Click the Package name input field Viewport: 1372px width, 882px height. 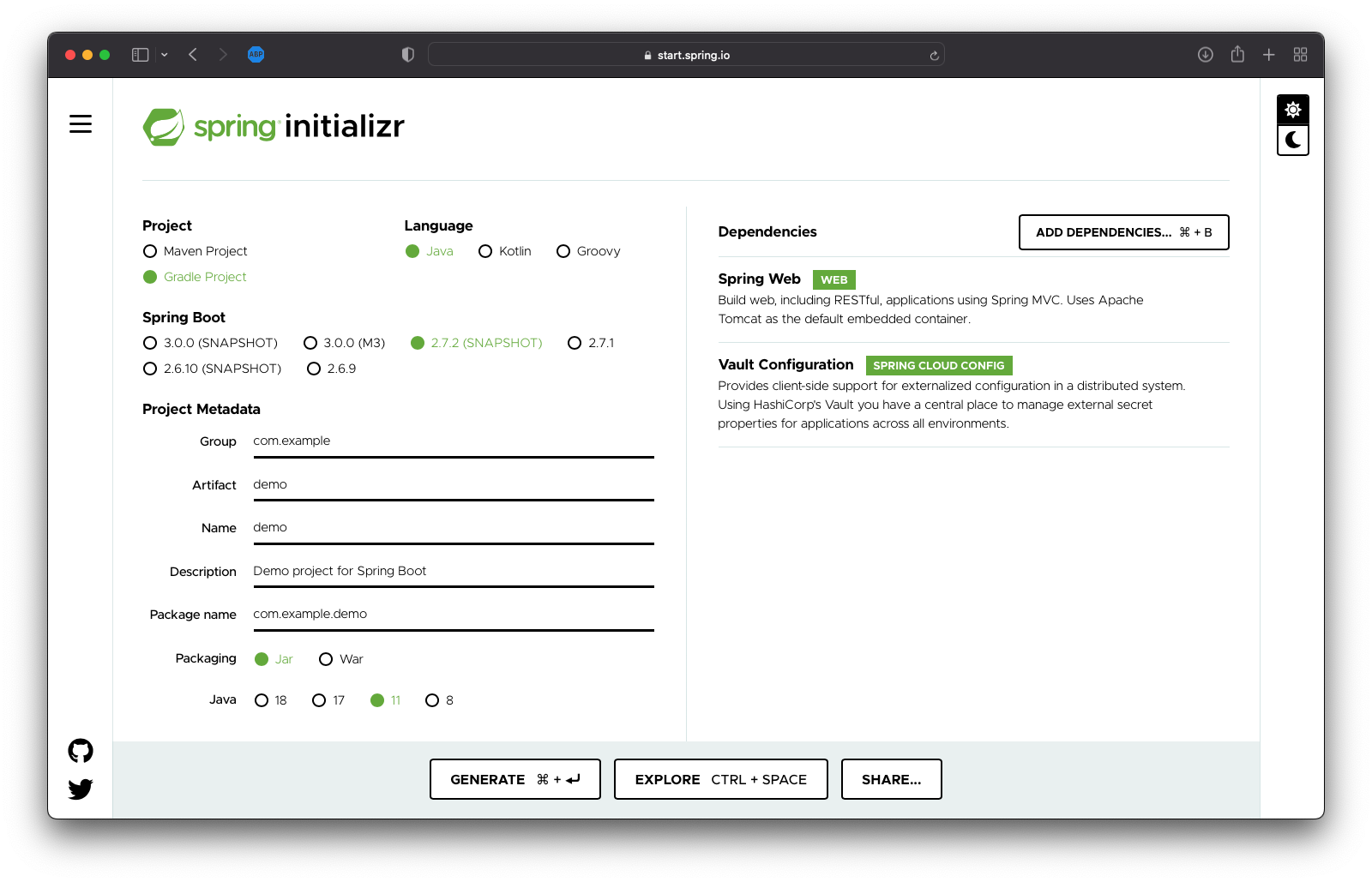click(454, 615)
